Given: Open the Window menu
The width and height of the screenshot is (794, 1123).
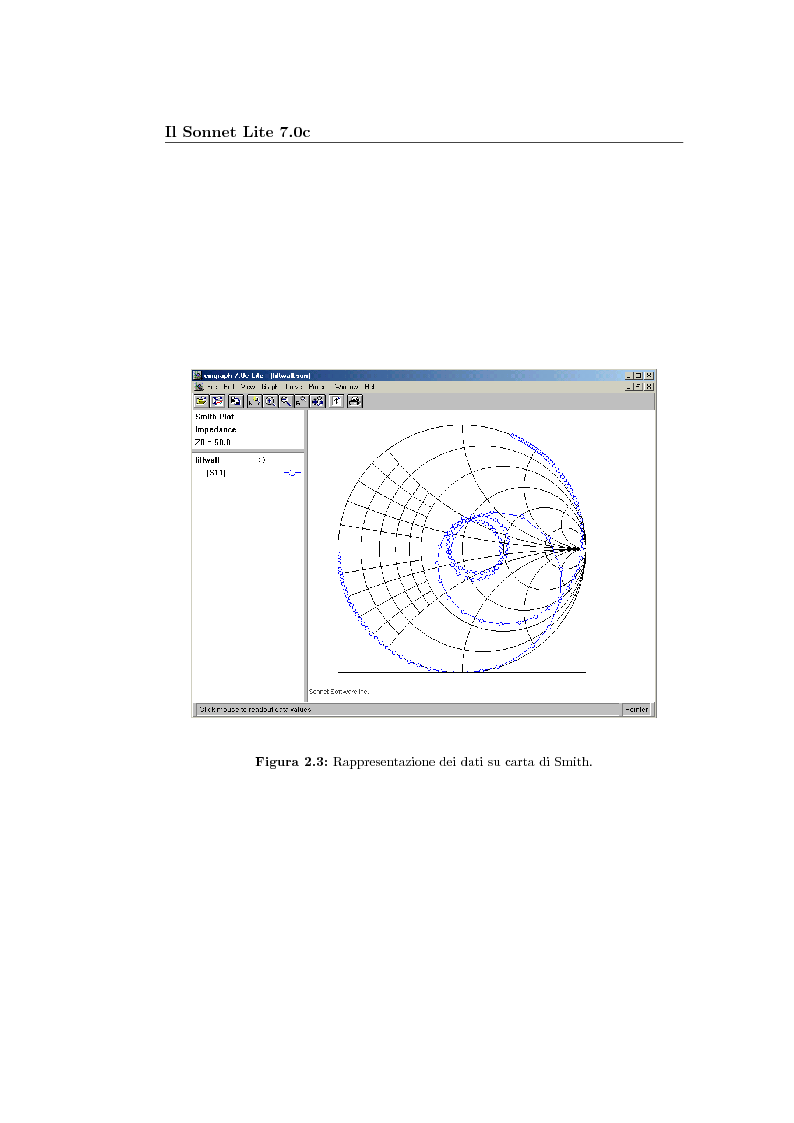Looking at the screenshot, I should click(346, 387).
